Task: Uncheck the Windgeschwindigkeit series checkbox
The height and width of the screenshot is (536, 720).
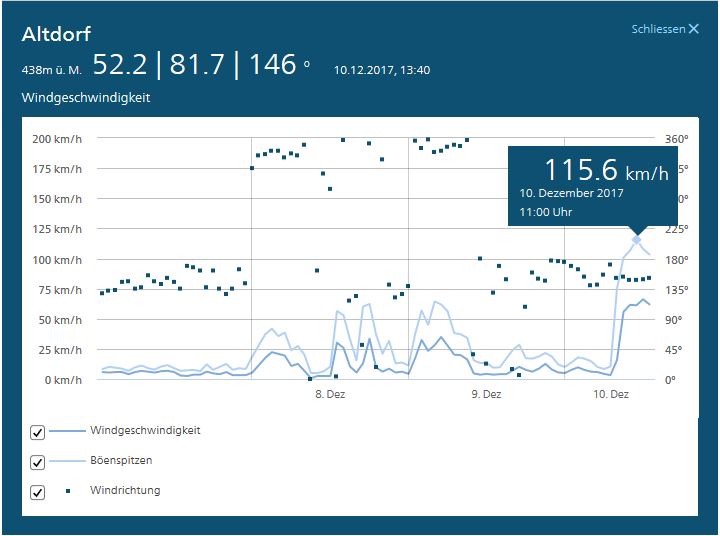Action: click(x=38, y=432)
